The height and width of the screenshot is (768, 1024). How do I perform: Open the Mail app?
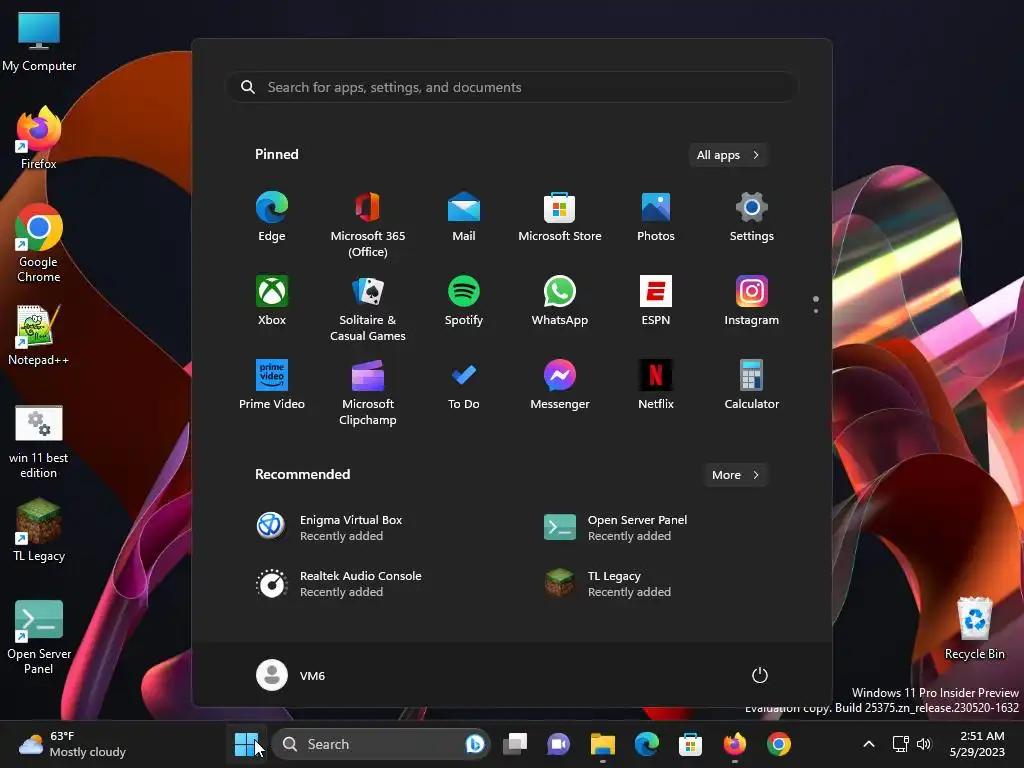tap(464, 217)
